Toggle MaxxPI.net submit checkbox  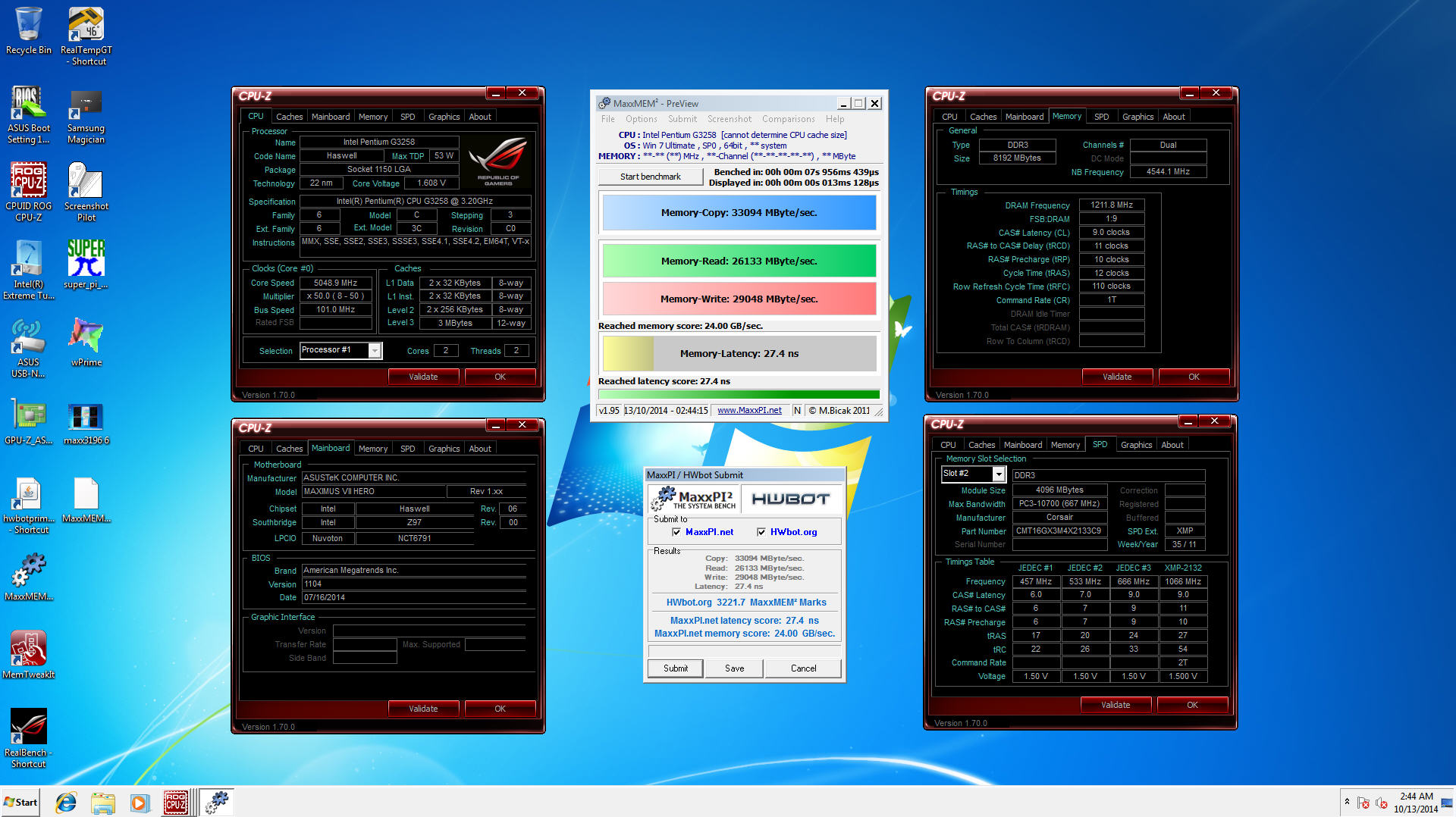coord(676,532)
